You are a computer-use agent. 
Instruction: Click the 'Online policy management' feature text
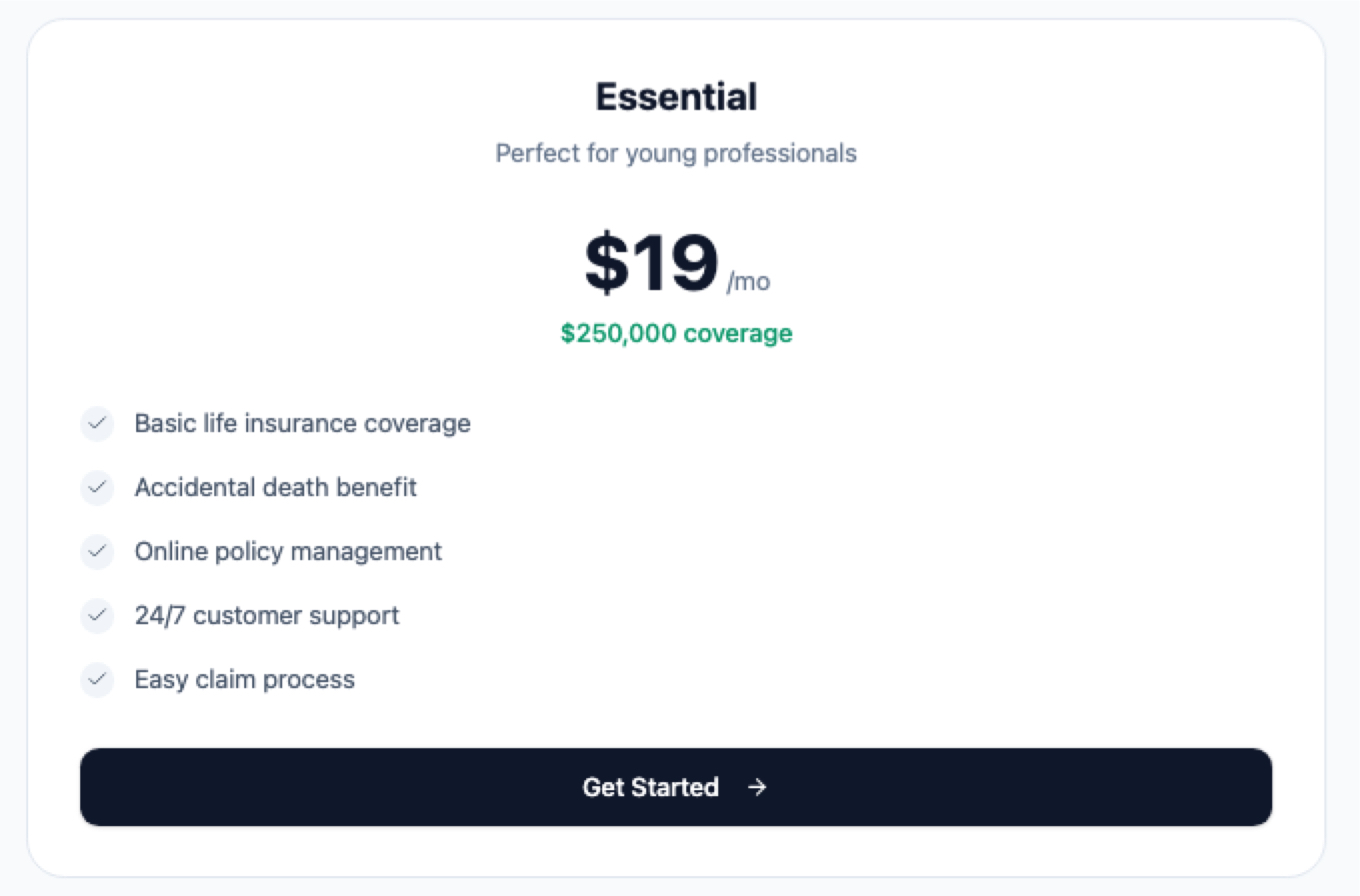(x=288, y=552)
